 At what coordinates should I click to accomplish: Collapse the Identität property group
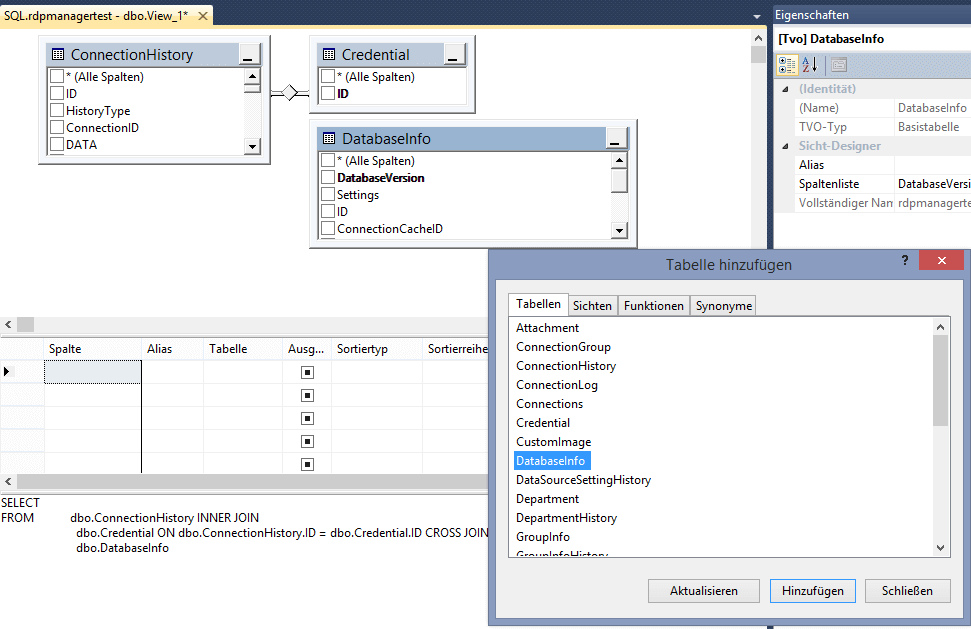pos(784,89)
